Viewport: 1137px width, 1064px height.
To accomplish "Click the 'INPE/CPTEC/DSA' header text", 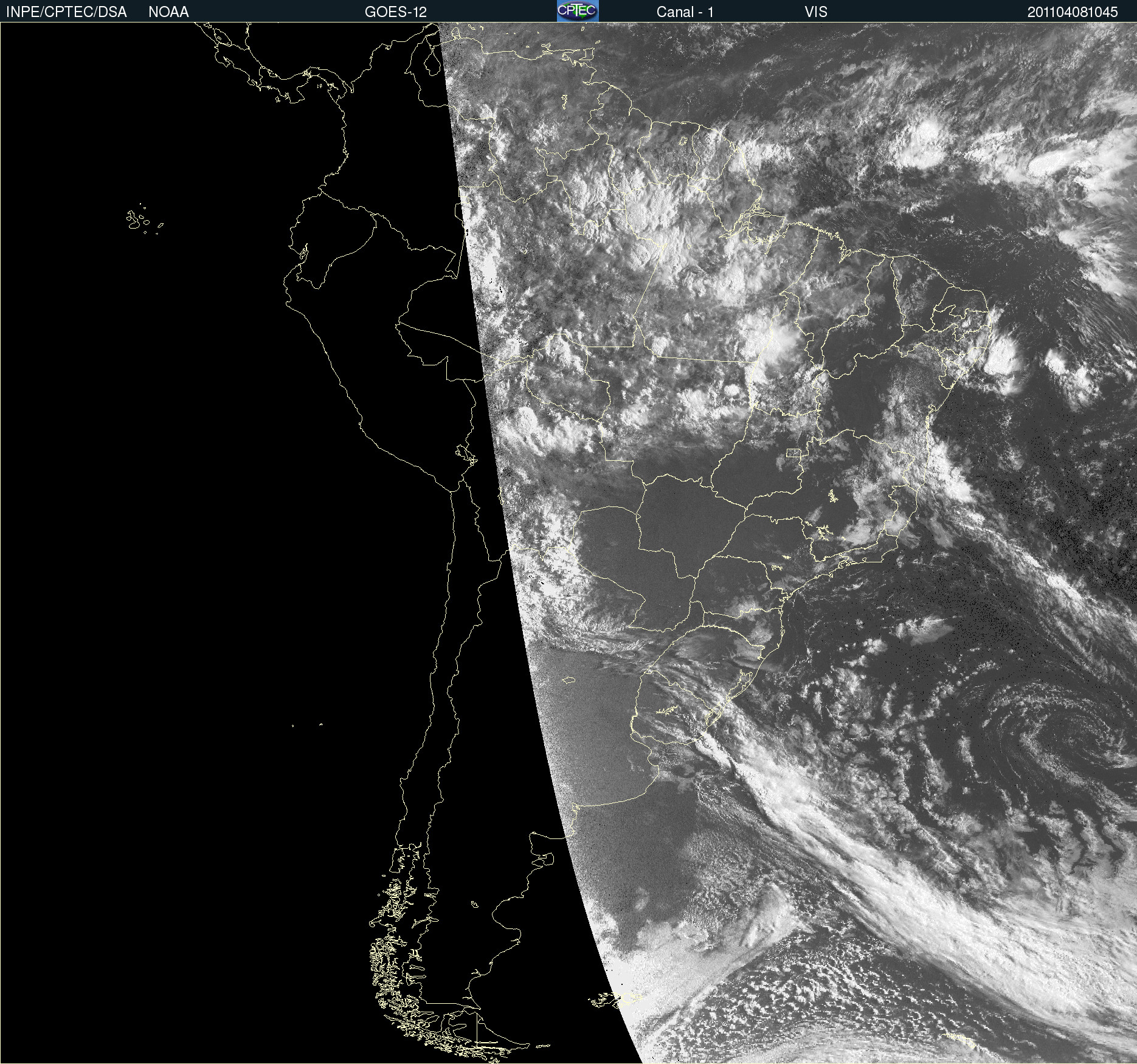I will tap(66, 12).
